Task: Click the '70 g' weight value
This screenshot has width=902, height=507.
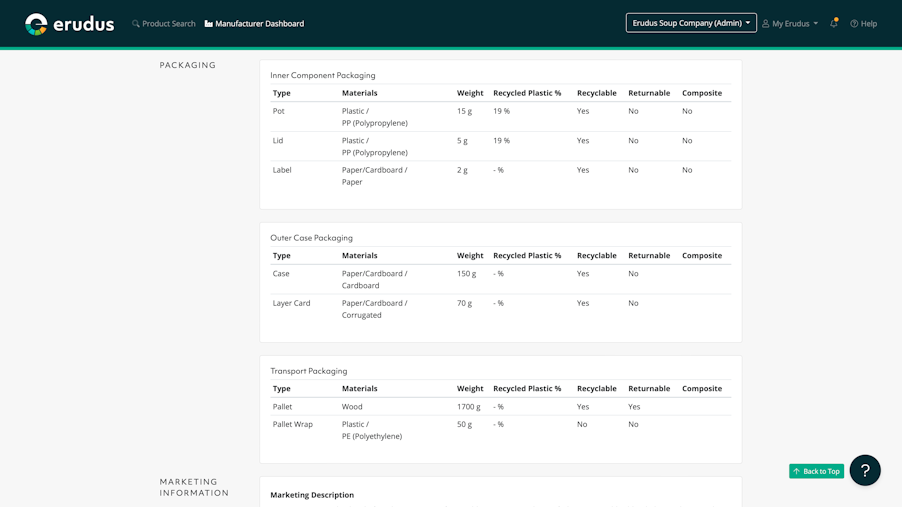Action: pyautogui.click(x=464, y=303)
